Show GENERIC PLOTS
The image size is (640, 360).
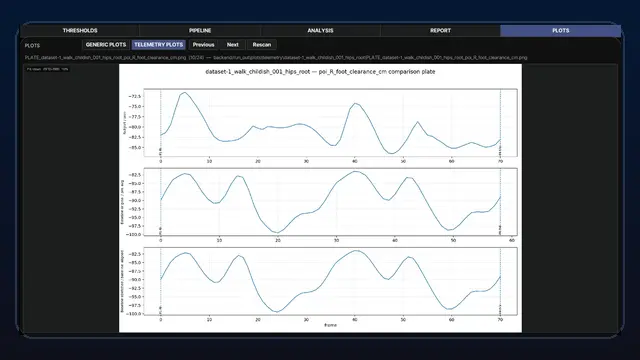[106, 45]
